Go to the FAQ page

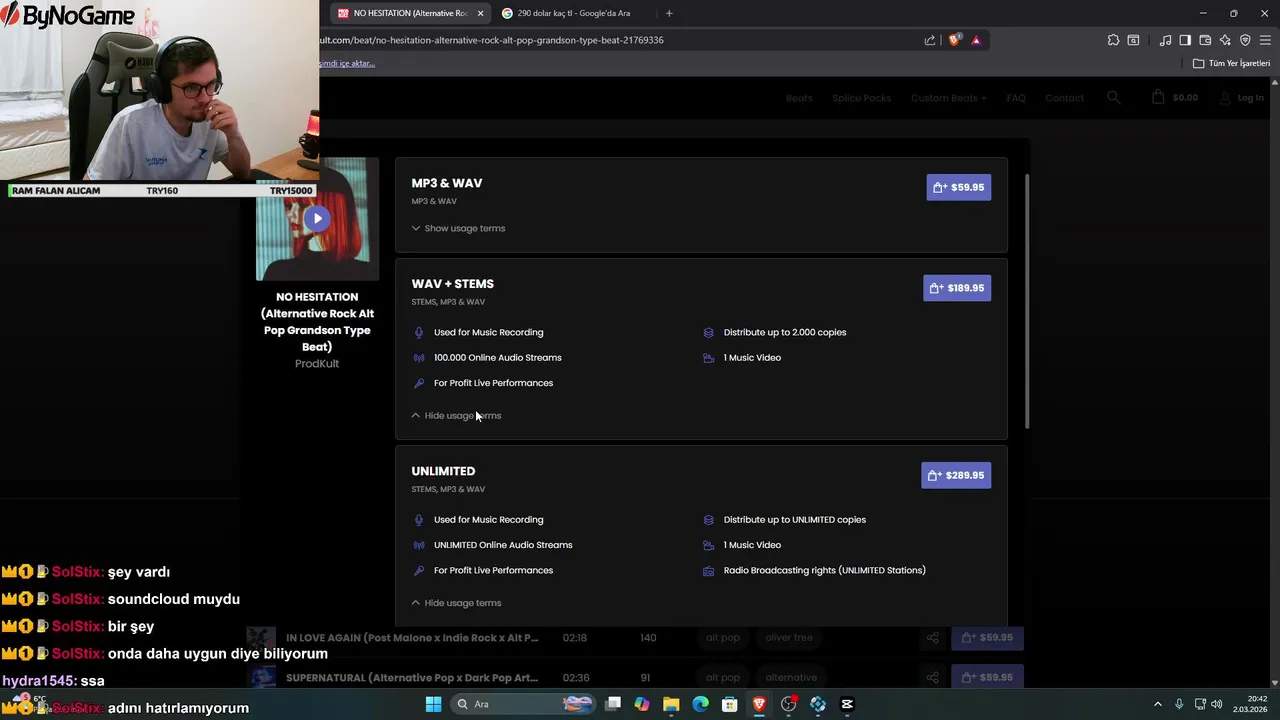point(1016,98)
